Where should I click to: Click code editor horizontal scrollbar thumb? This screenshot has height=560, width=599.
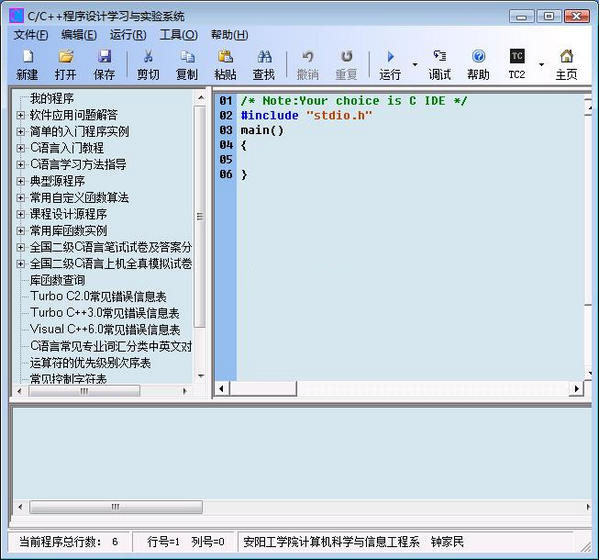pyautogui.click(x=263, y=389)
